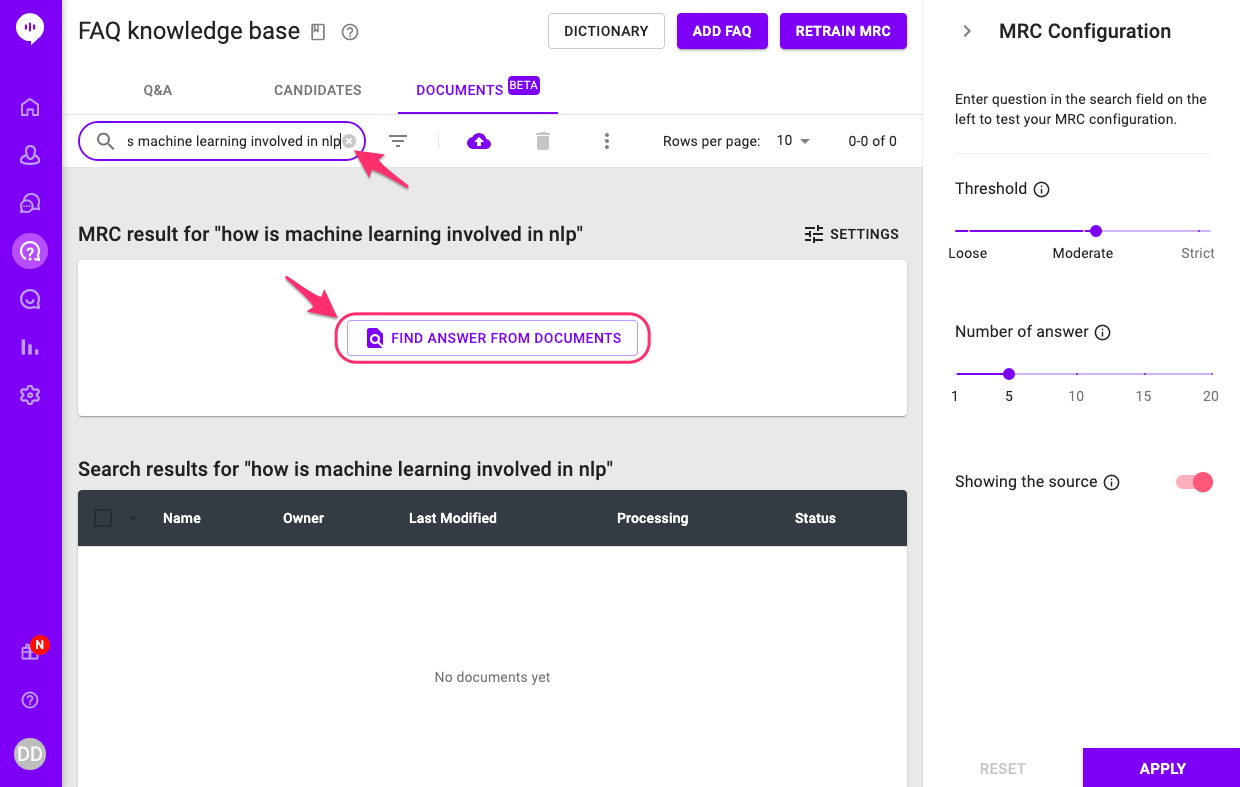This screenshot has width=1240, height=787.
Task: Click the Retrain MRC button
Action: [x=843, y=31]
